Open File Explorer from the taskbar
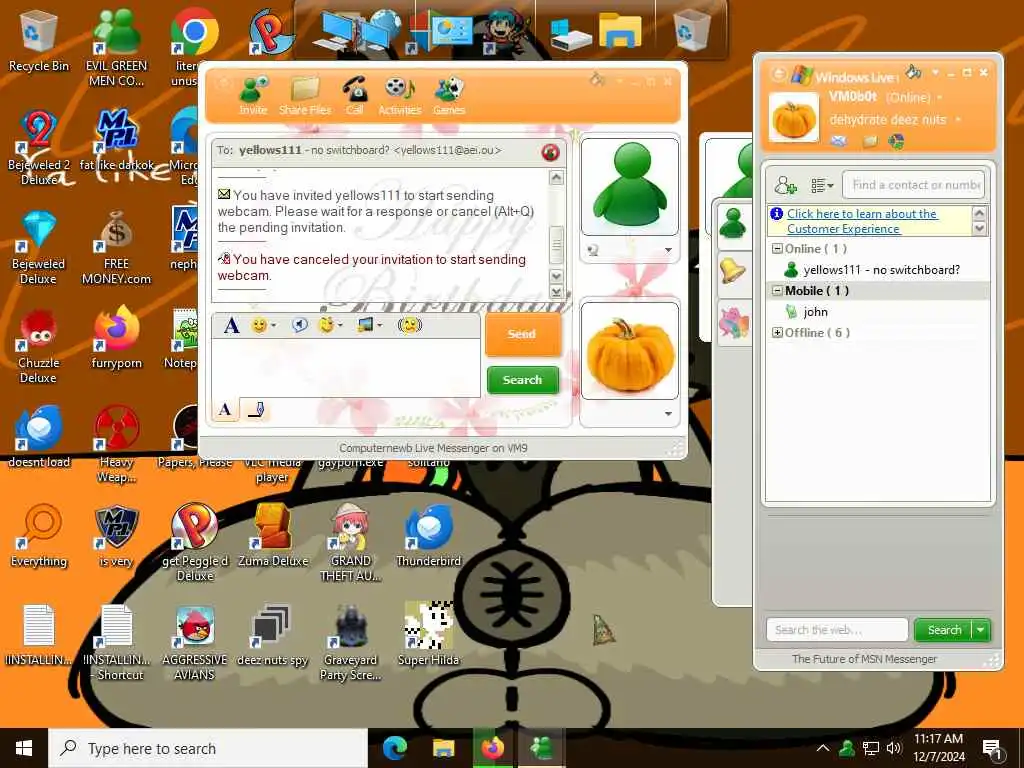The height and width of the screenshot is (768, 1024). point(444,748)
